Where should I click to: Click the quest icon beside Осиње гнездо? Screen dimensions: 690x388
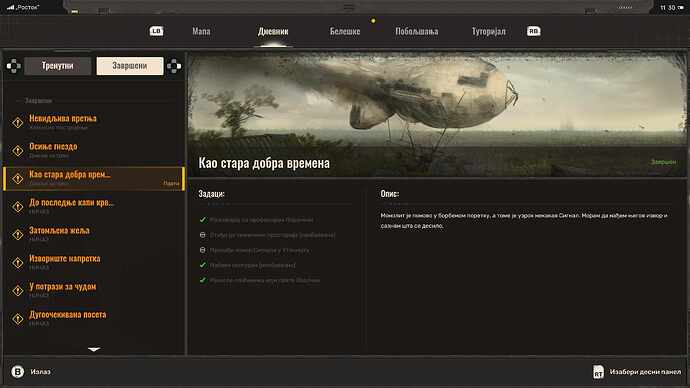pos(18,150)
